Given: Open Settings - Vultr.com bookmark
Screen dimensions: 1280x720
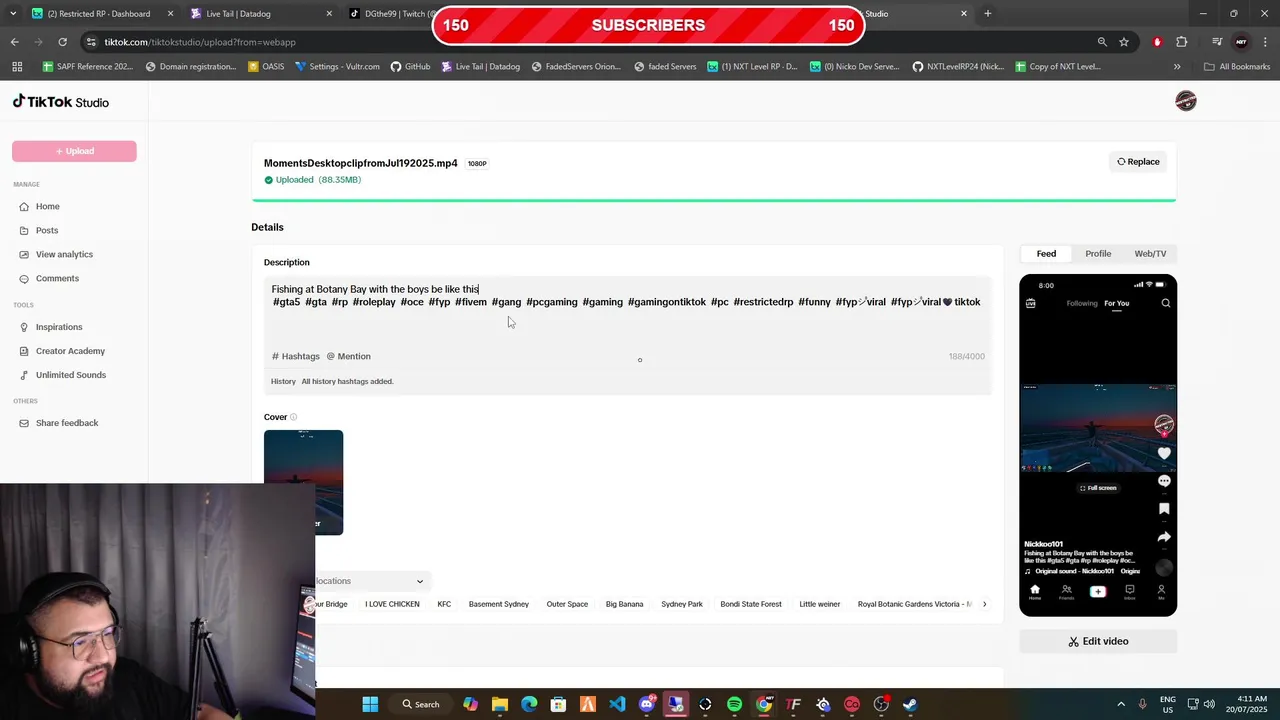Looking at the screenshot, I should pyautogui.click(x=337, y=67).
